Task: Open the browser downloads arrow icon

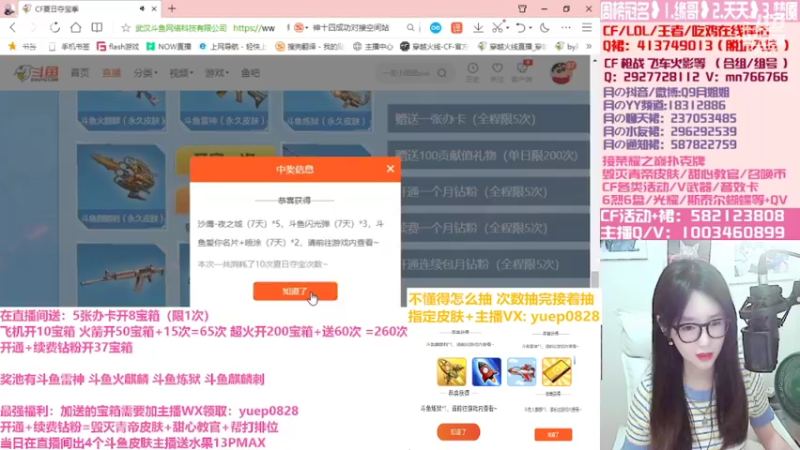Action: pyautogui.click(x=478, y=28)
